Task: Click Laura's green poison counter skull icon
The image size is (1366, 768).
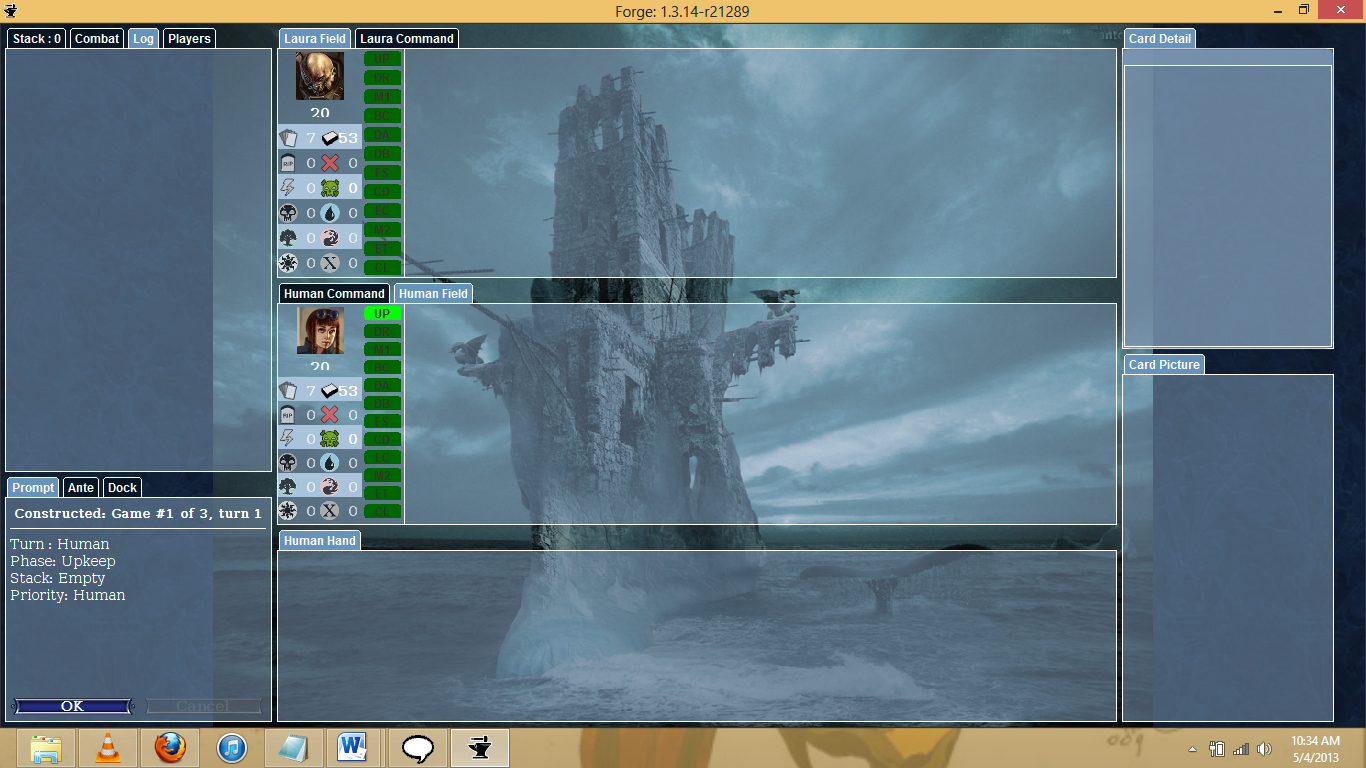Action: pos(330,188)
